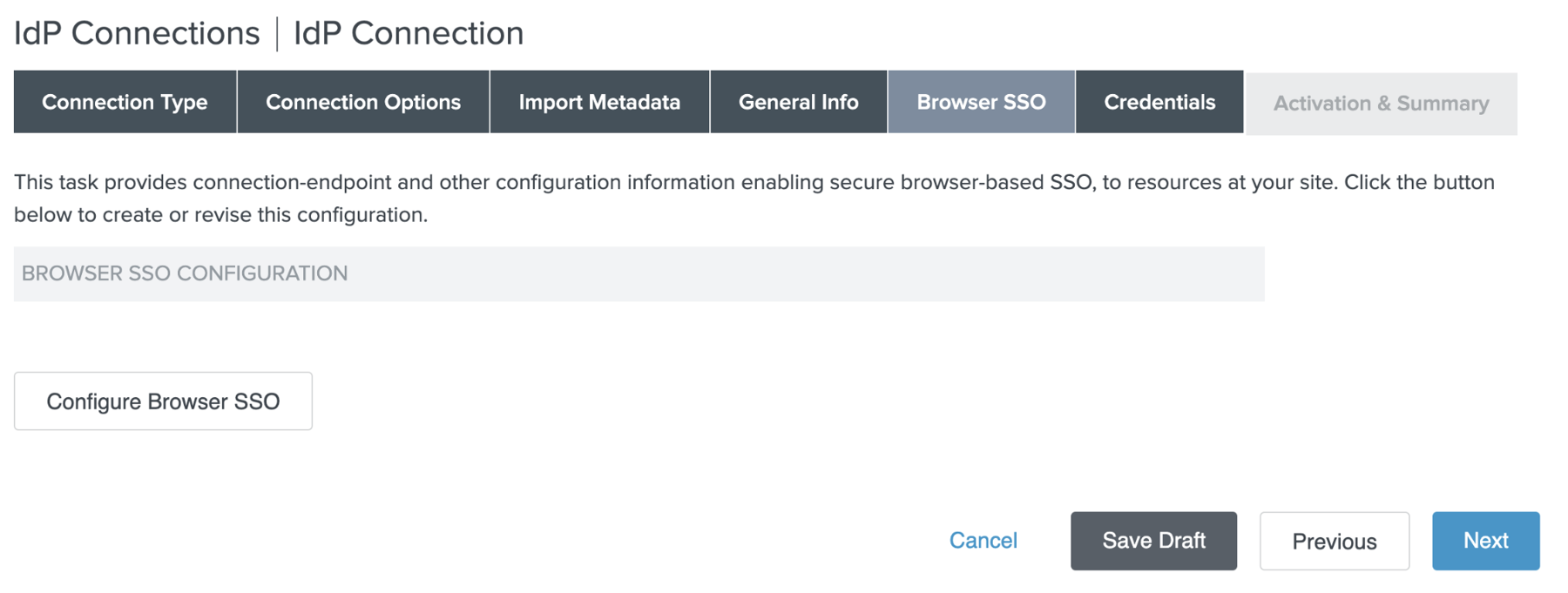Screen dimensions: 1568x593
Task: Select the Activation & Summary tab
Action: tap(1381, 104)
